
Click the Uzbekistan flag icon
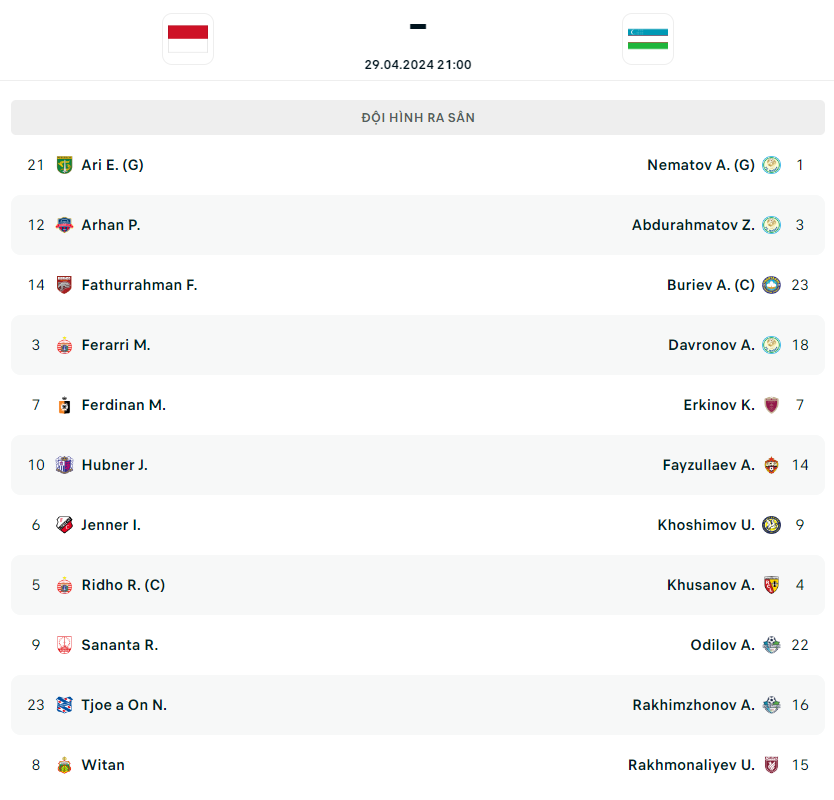pyautogui.click(x=647, y=40)
